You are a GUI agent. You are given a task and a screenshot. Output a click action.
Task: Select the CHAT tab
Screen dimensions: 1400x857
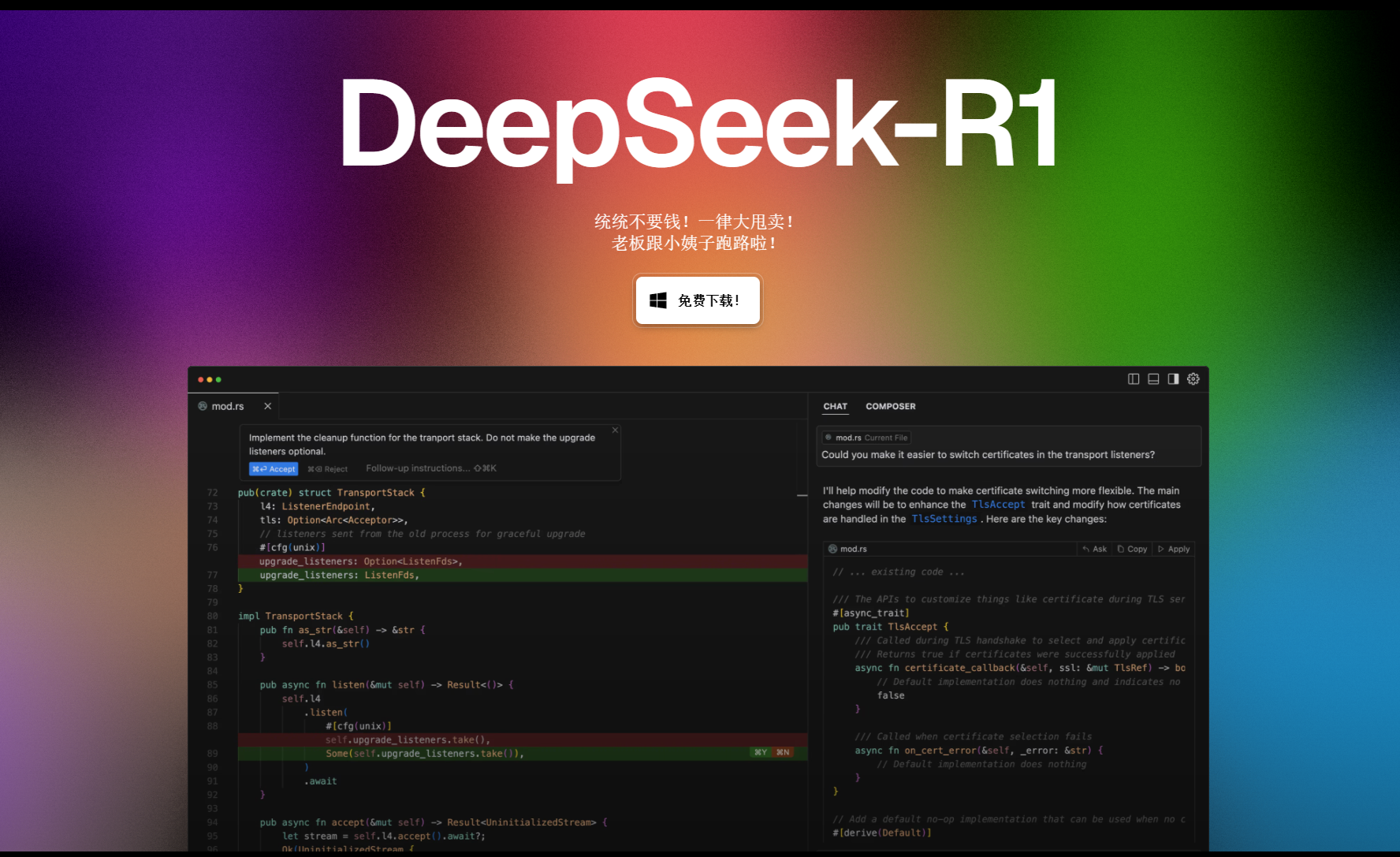(835, 406)
